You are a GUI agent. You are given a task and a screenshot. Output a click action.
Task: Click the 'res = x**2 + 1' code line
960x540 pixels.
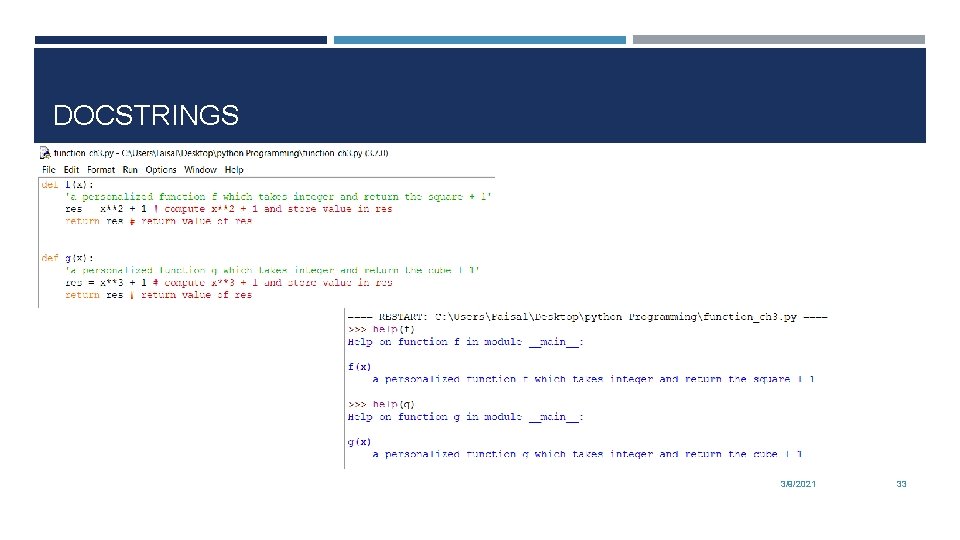228,209
